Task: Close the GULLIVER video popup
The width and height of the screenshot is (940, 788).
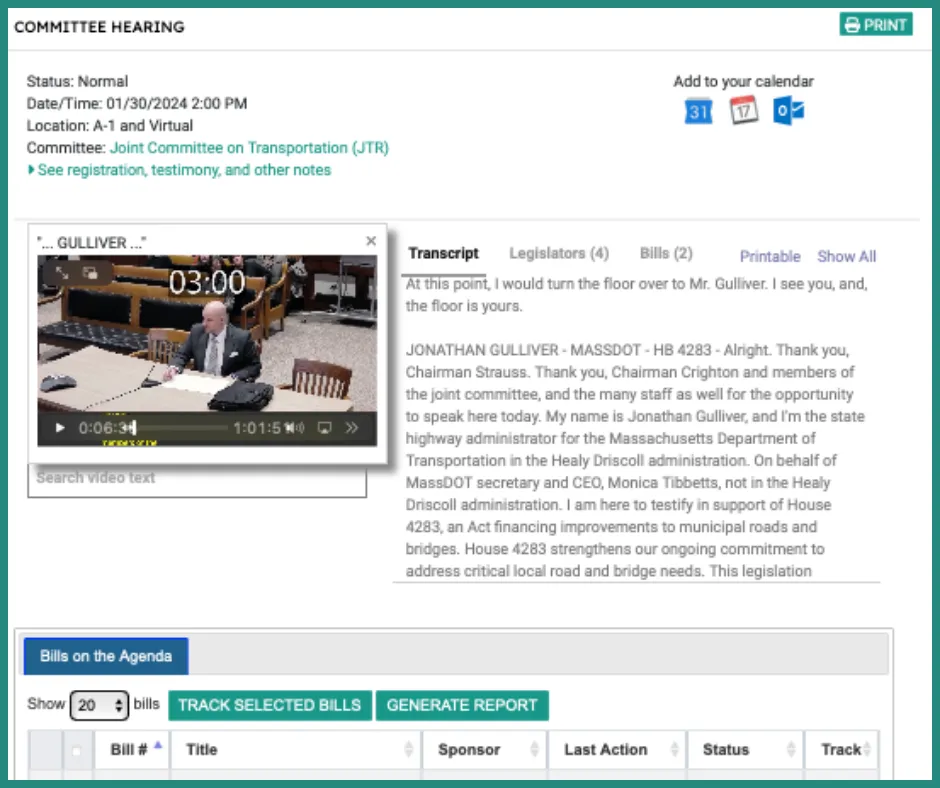Action: click(371, 240)
